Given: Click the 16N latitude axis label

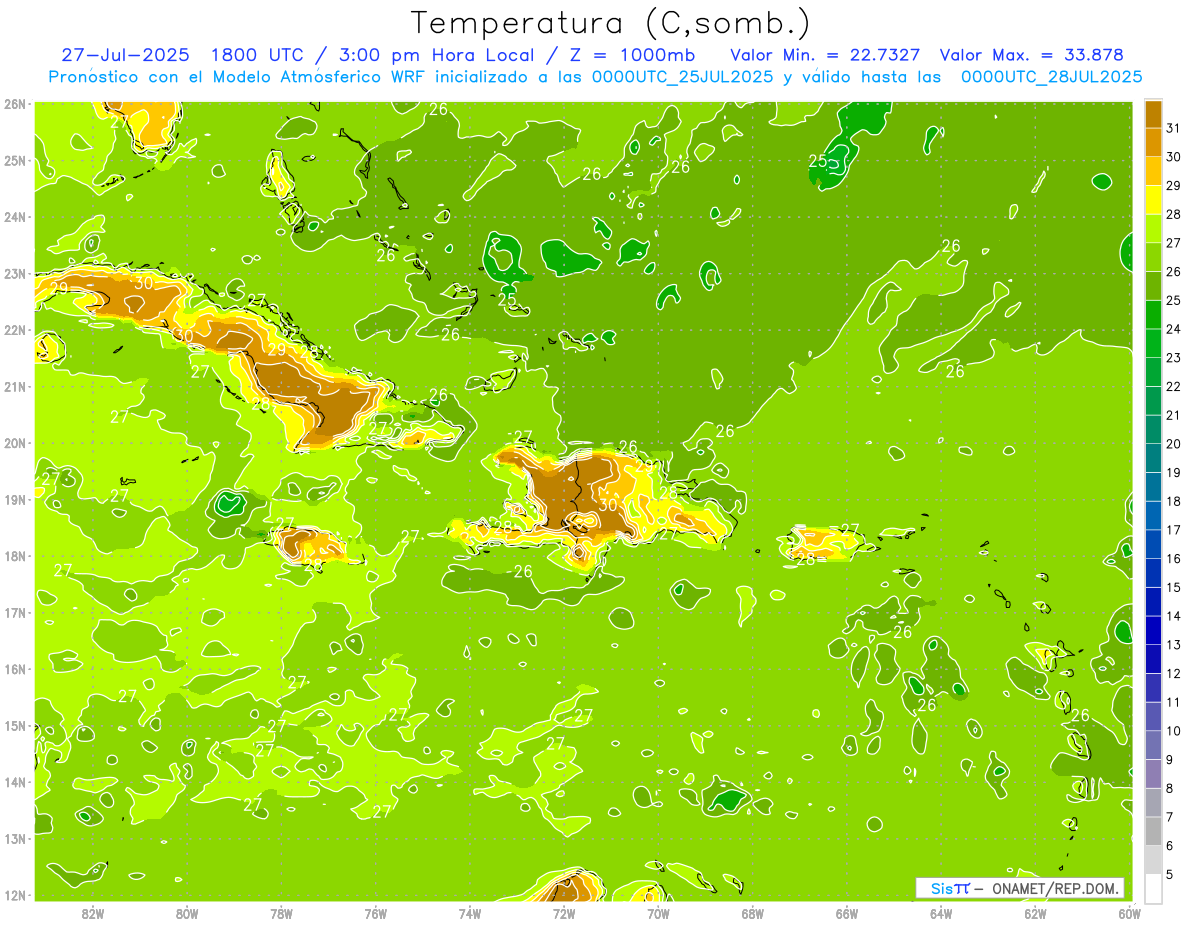Looking at the screenshot, I should pos(15,669).
